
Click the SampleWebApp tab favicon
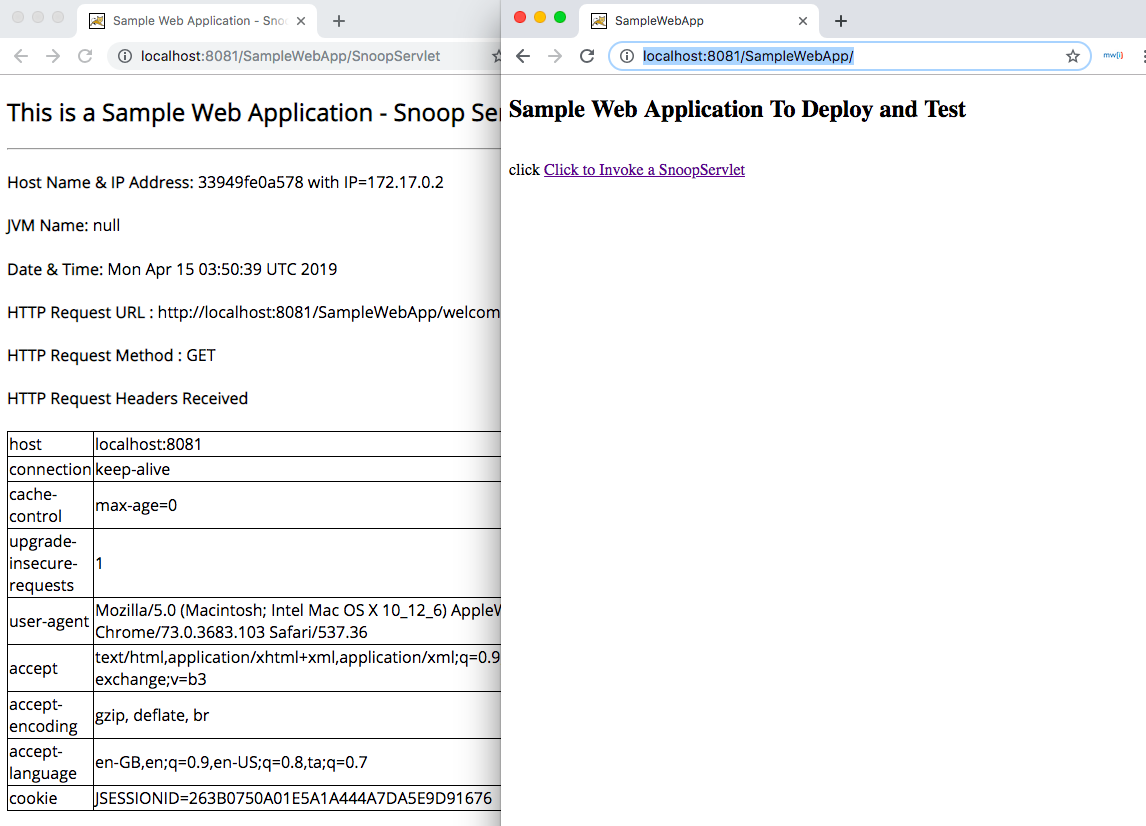pyautogui.click(x=599, y=21)
